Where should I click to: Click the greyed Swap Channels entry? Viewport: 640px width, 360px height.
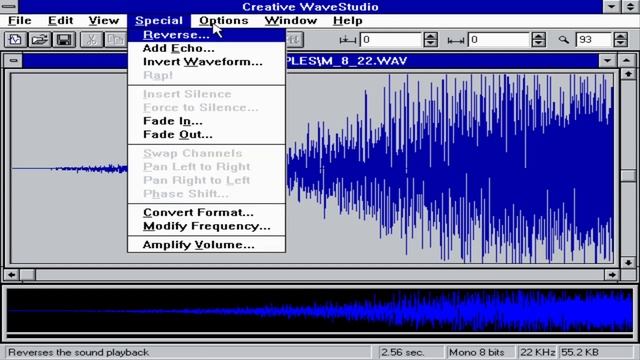[x=207, y=153]
